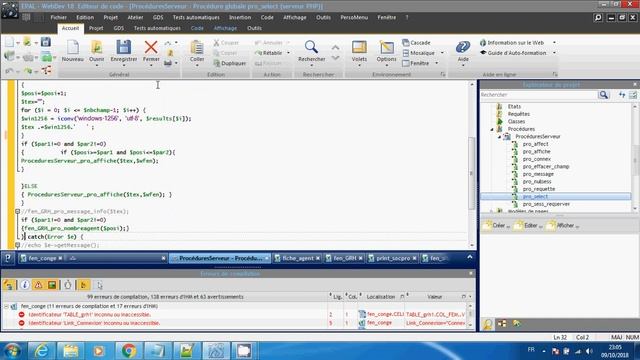Image resolution: width=640 pixels, height=360 pixels.
Task: Click the quick-access save disk icon
Action: (46, 42)
